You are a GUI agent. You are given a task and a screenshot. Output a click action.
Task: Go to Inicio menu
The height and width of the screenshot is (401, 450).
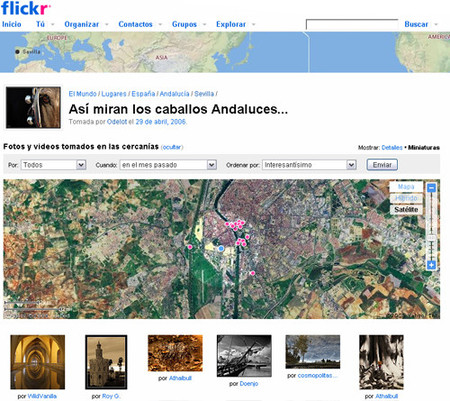tap(12, 24)
